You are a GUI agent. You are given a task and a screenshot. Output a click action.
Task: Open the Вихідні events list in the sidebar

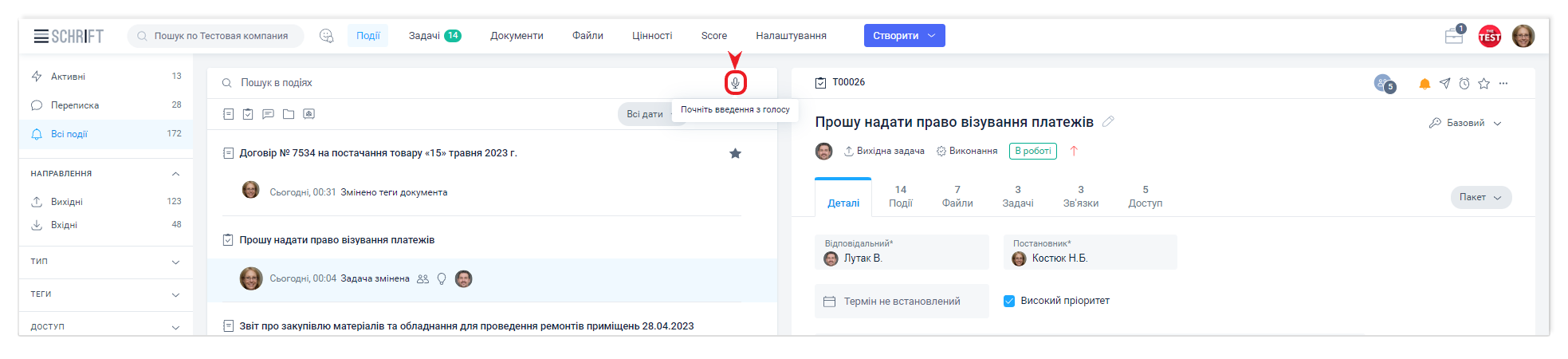point(67,202)
